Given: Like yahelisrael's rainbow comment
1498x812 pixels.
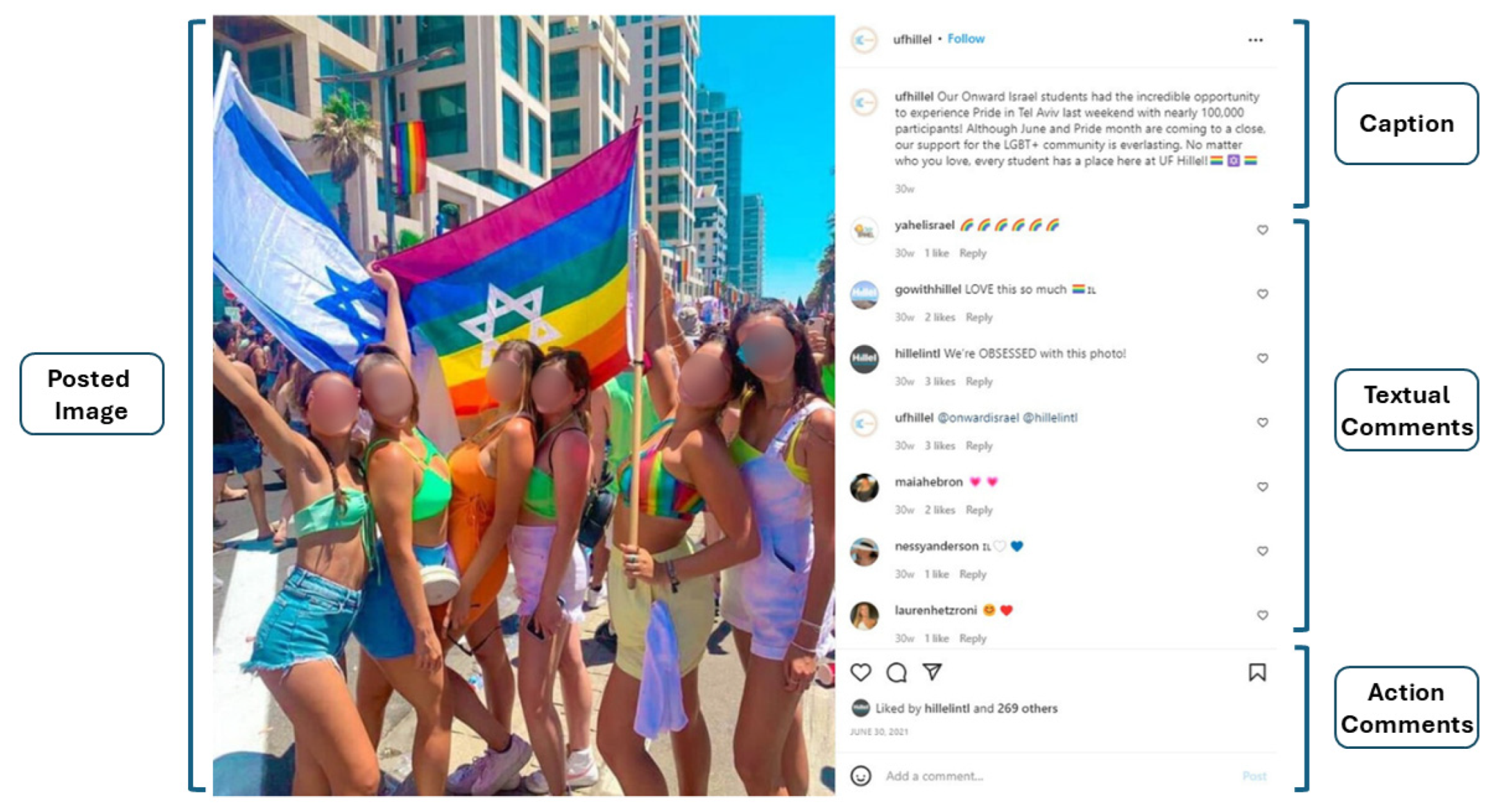Looking at the screenshot, I should pos(1262,230).
